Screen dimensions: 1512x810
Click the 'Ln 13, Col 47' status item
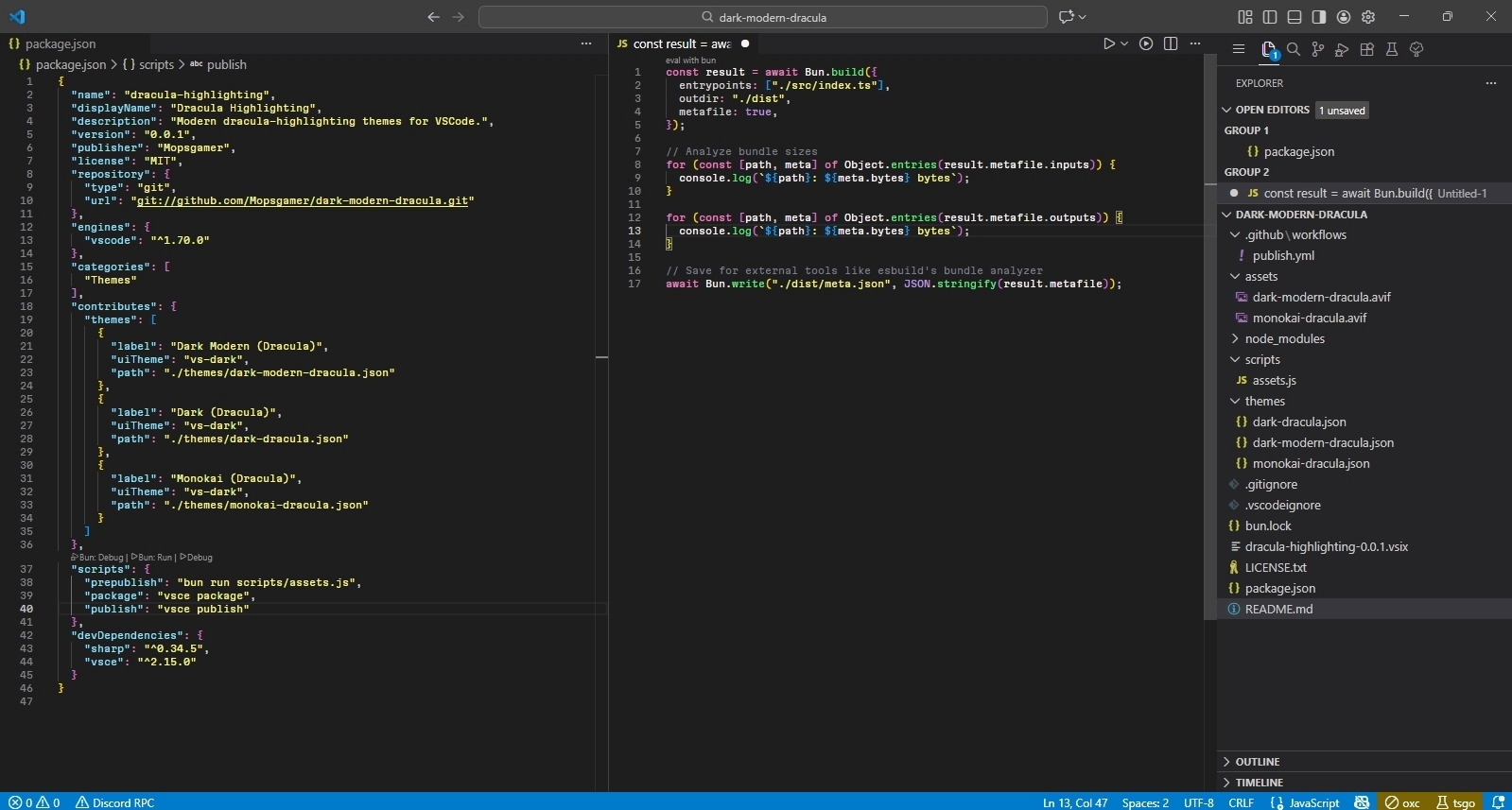1075,802
